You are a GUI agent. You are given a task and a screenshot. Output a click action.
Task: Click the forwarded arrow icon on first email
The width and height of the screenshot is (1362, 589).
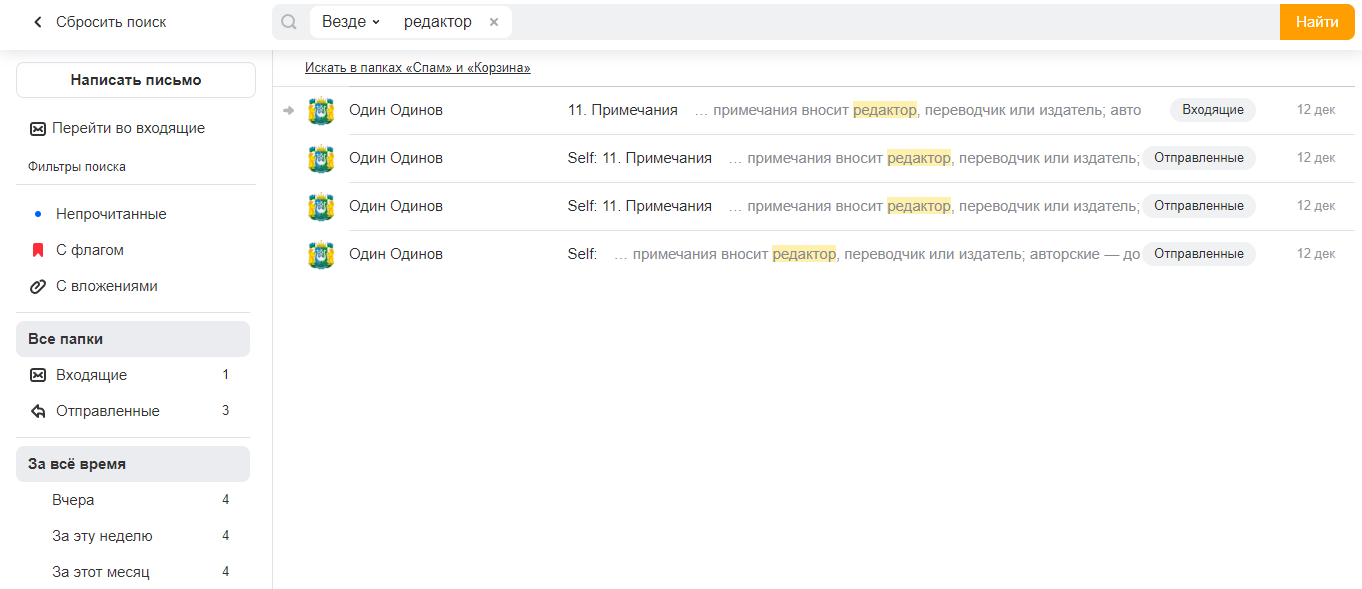coord(289,110)
